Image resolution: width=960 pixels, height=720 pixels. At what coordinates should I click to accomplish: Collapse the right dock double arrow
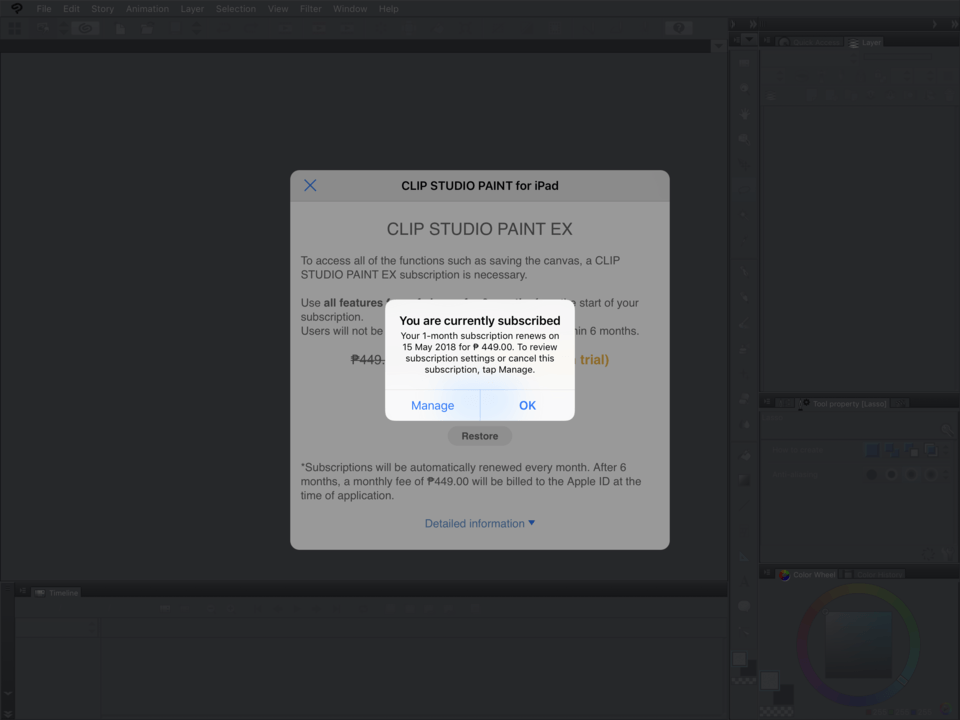(954, 24)
